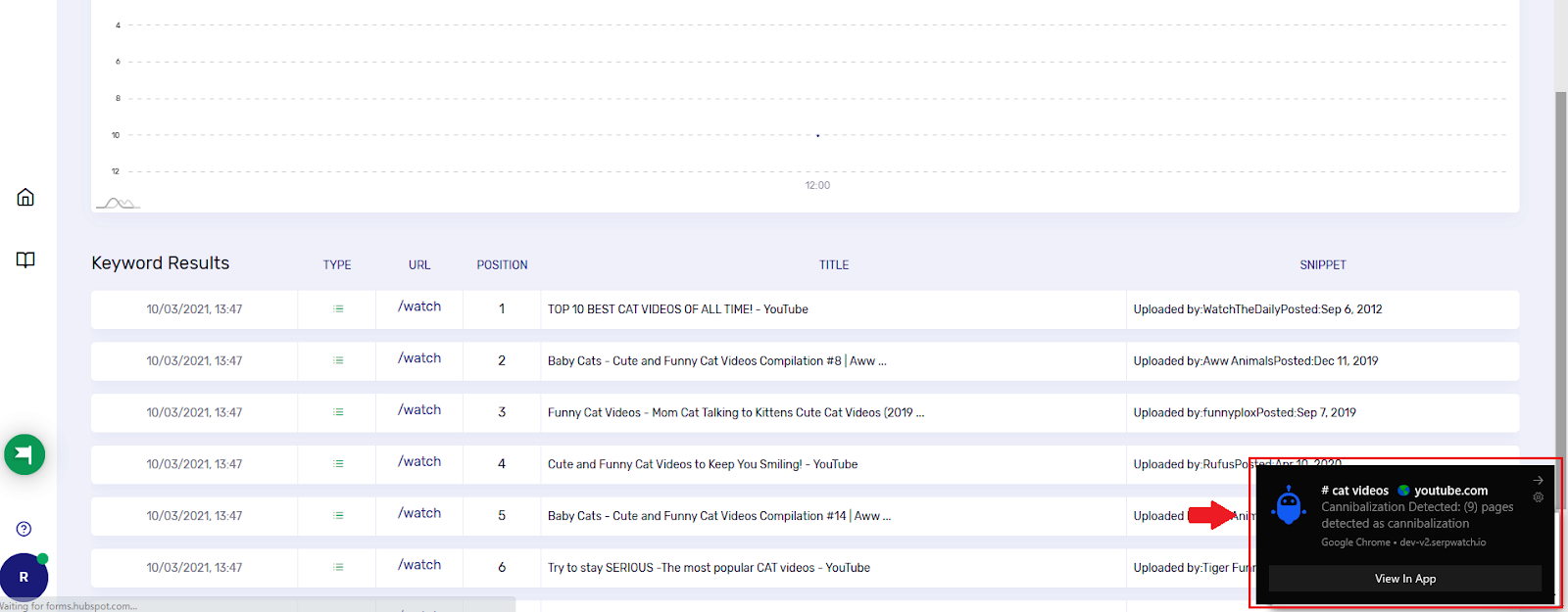Click snippet Uploaded by funnyplox
The height and width of the screenshot is (612, 1568).
pos(1245,413)
